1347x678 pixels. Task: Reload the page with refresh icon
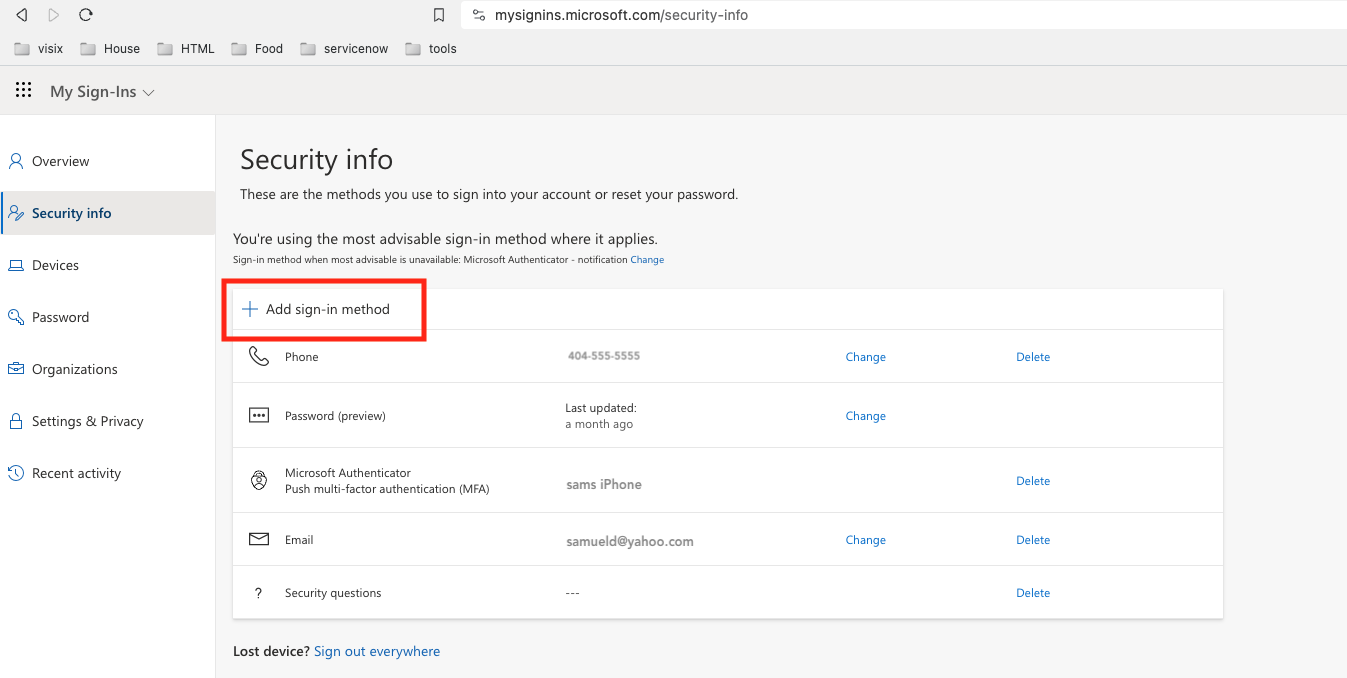86,15
